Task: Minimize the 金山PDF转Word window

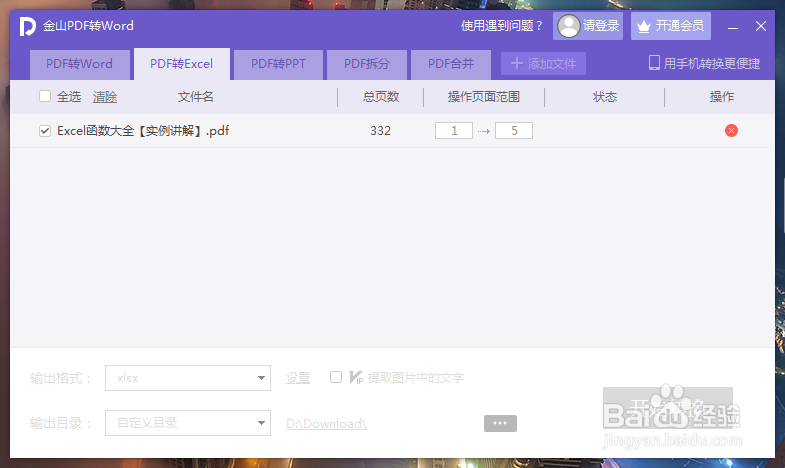Action: (733, 26)
